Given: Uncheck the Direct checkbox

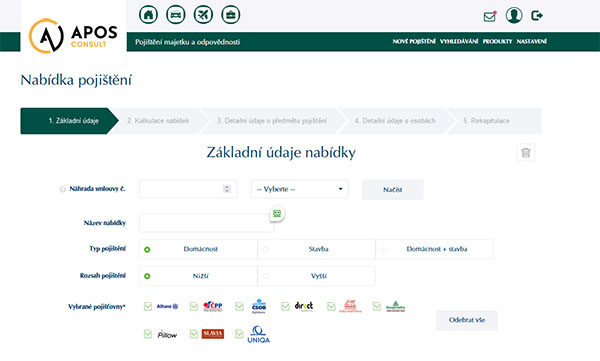Looking at the screenshot, I should (x=285, y=306).
